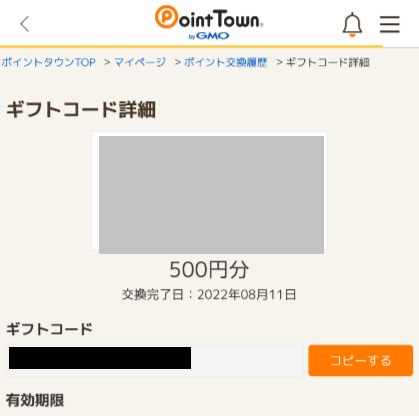Click the white frame around the gift image
Viewport: 419px width, 416px height.
[x=209, y=134]
